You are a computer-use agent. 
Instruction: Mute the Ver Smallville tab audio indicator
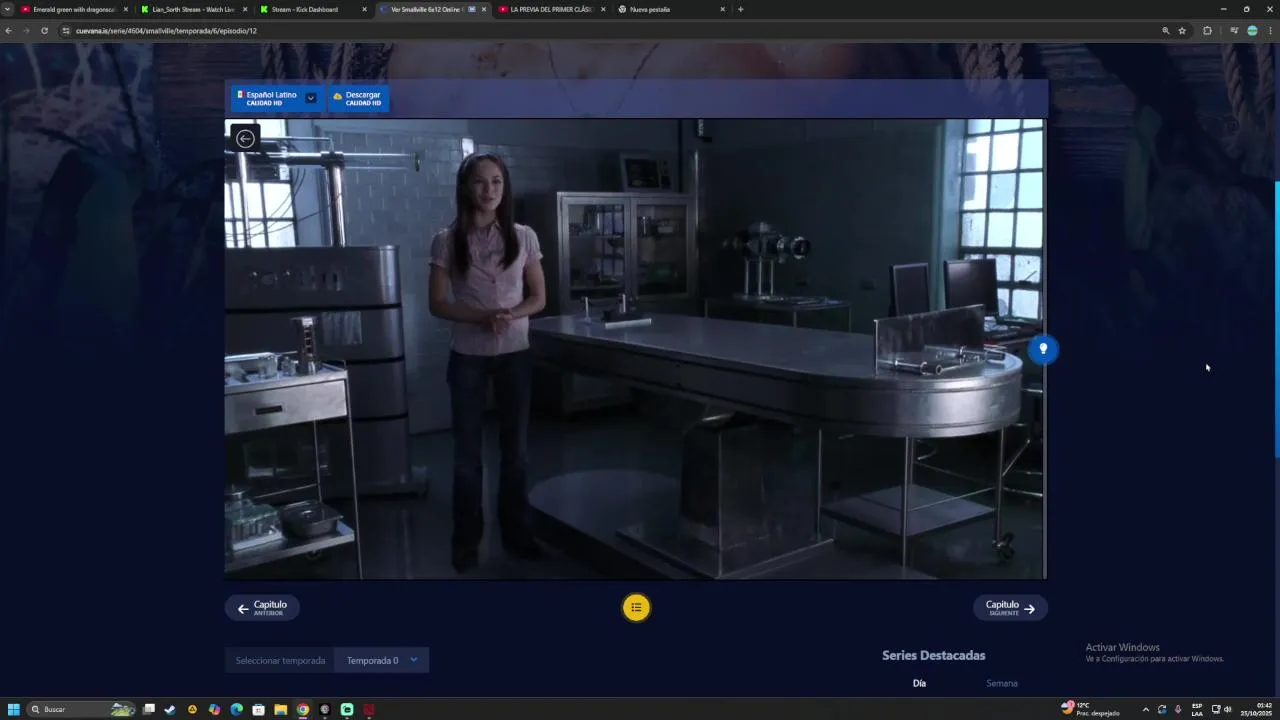click(472, 9)
